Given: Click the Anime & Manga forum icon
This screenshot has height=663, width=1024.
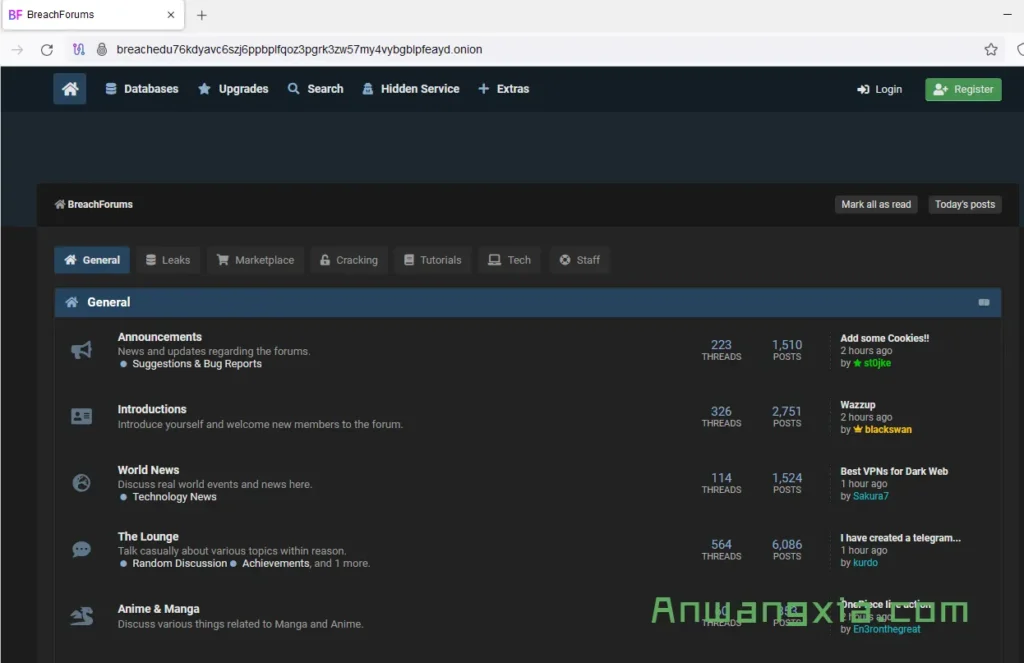Looking at the screenshot, I should pyautogui.click(x=82, y=616).
